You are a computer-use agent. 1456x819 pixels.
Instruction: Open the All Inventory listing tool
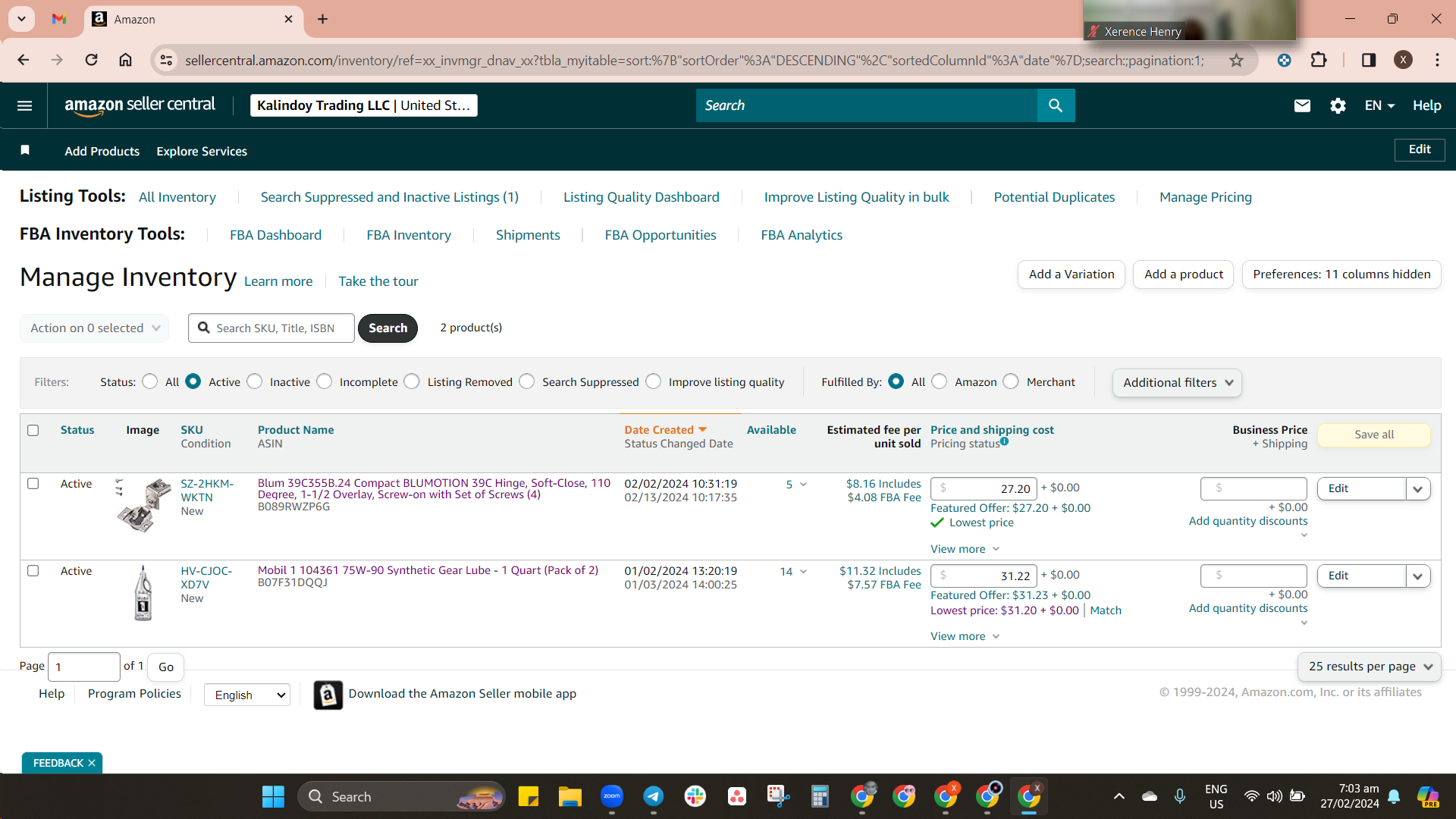(177, 197)
